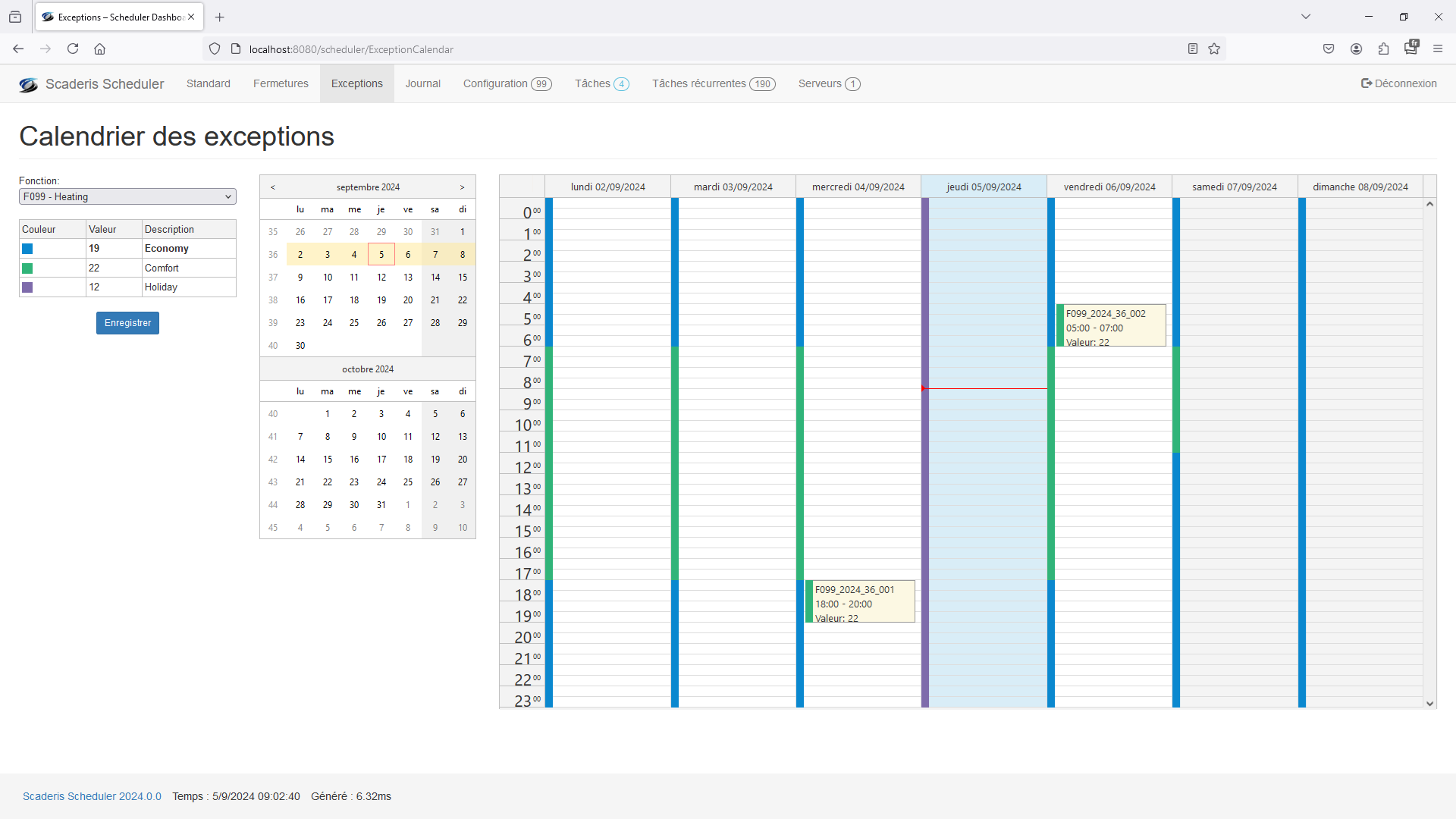Open the Fonction dropdown F099 - Heating
1456x819 pixels.
click(x=127, y=197)
